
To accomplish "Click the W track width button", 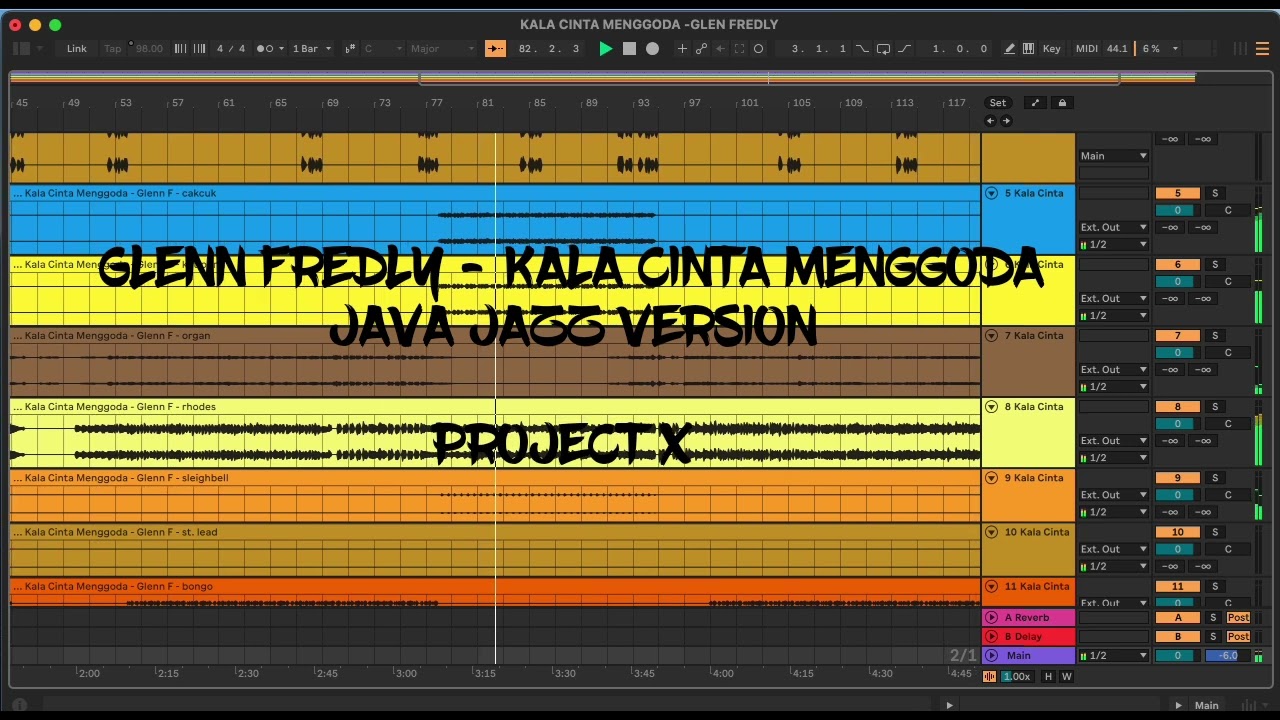I will pyautogui.click(x=1066, y=677).
